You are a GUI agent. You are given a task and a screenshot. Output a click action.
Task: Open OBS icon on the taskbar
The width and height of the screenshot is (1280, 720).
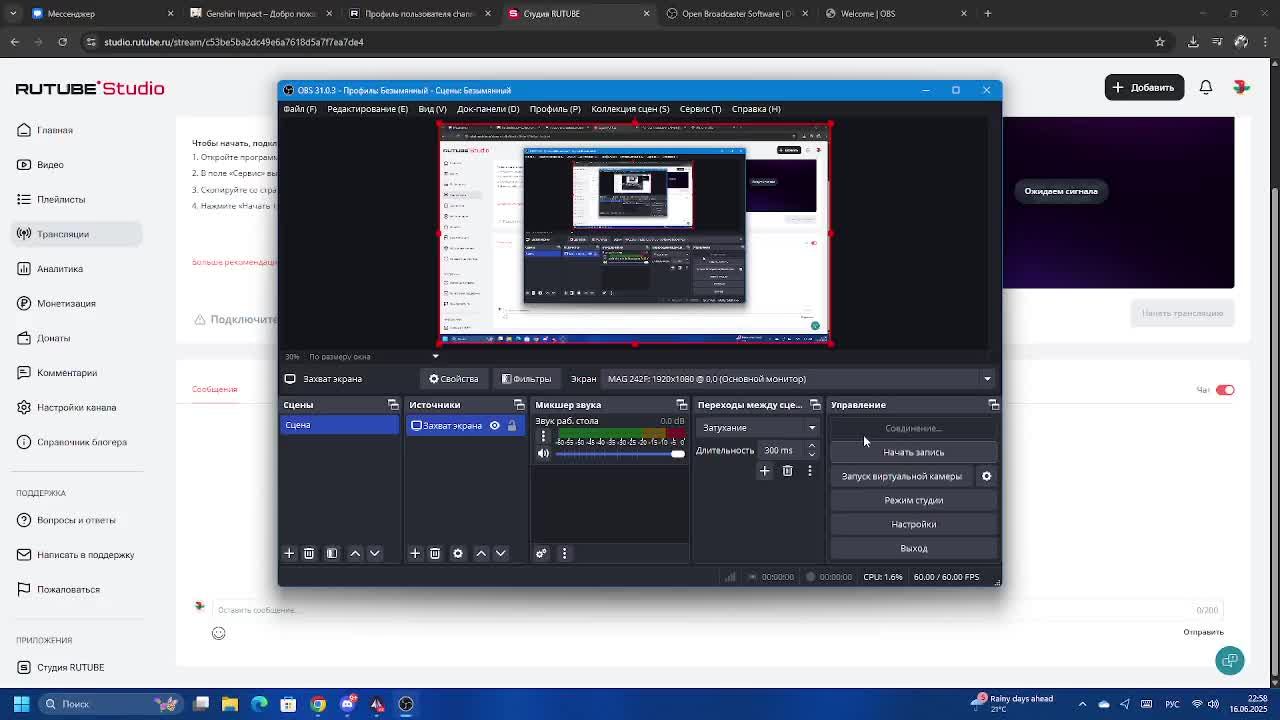pyautogui.click(x=406, y=704)
